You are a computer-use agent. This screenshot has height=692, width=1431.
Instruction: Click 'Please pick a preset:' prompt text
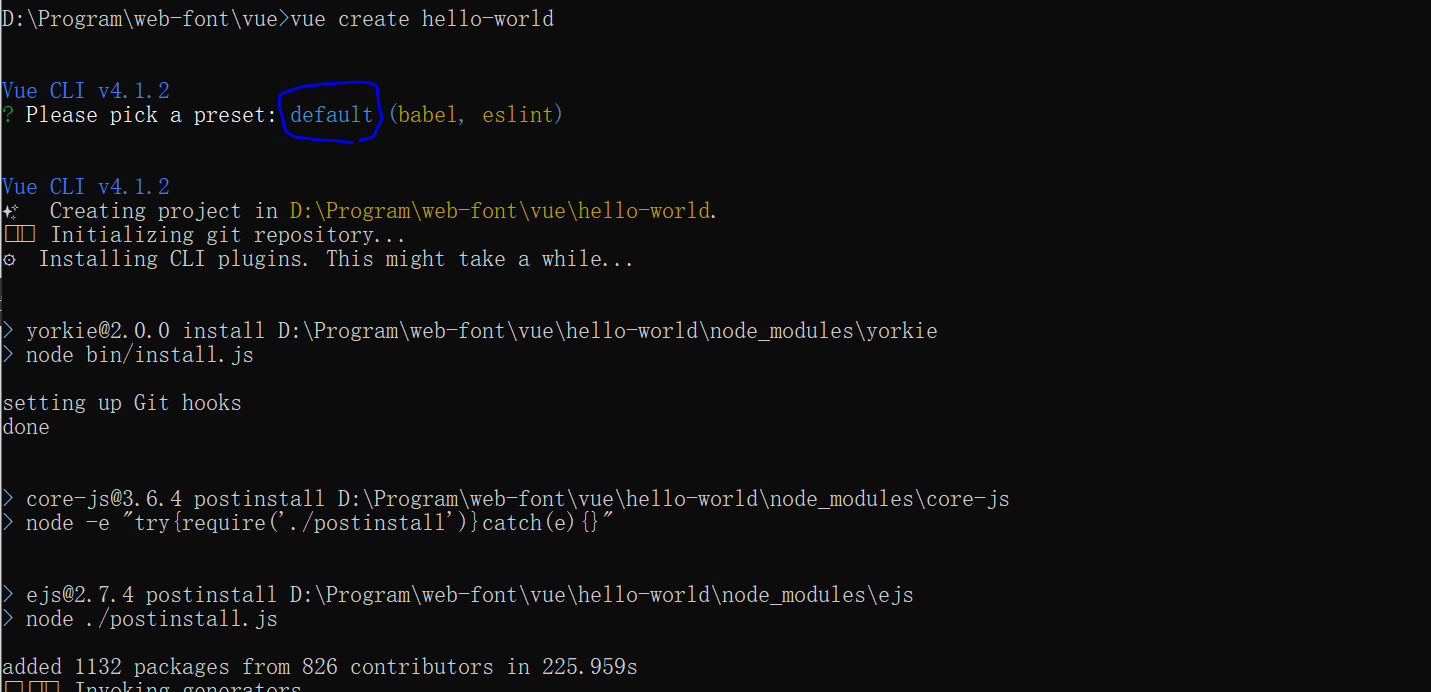pos(150,115)
